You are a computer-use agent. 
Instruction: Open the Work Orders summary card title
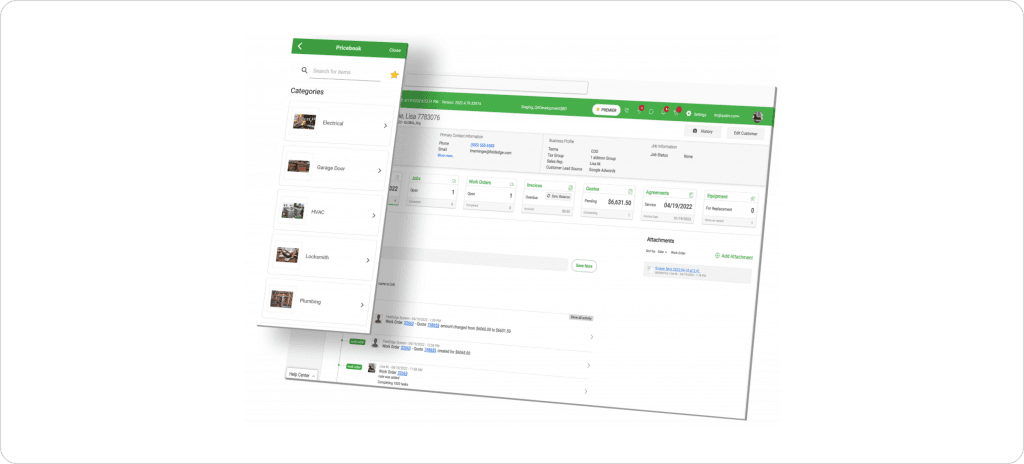pos(480,182)
